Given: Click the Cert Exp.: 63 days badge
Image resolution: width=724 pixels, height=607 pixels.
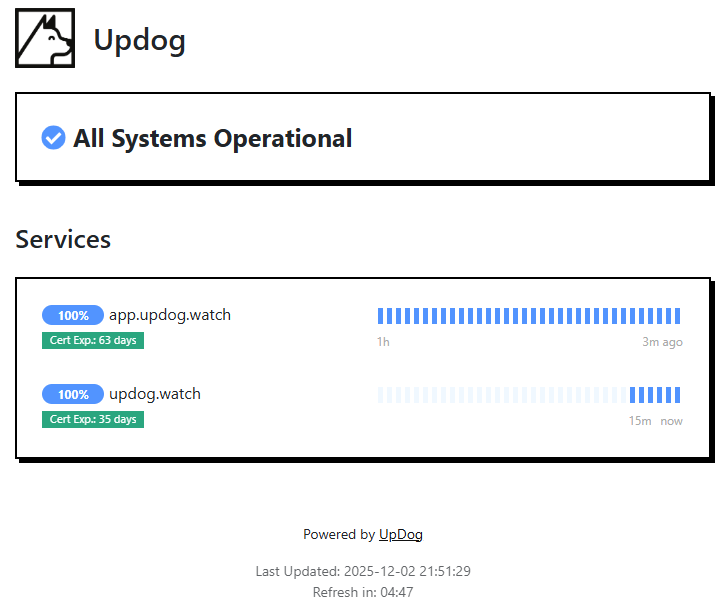Looking at the screenshot, I should [x=93, y=340].
